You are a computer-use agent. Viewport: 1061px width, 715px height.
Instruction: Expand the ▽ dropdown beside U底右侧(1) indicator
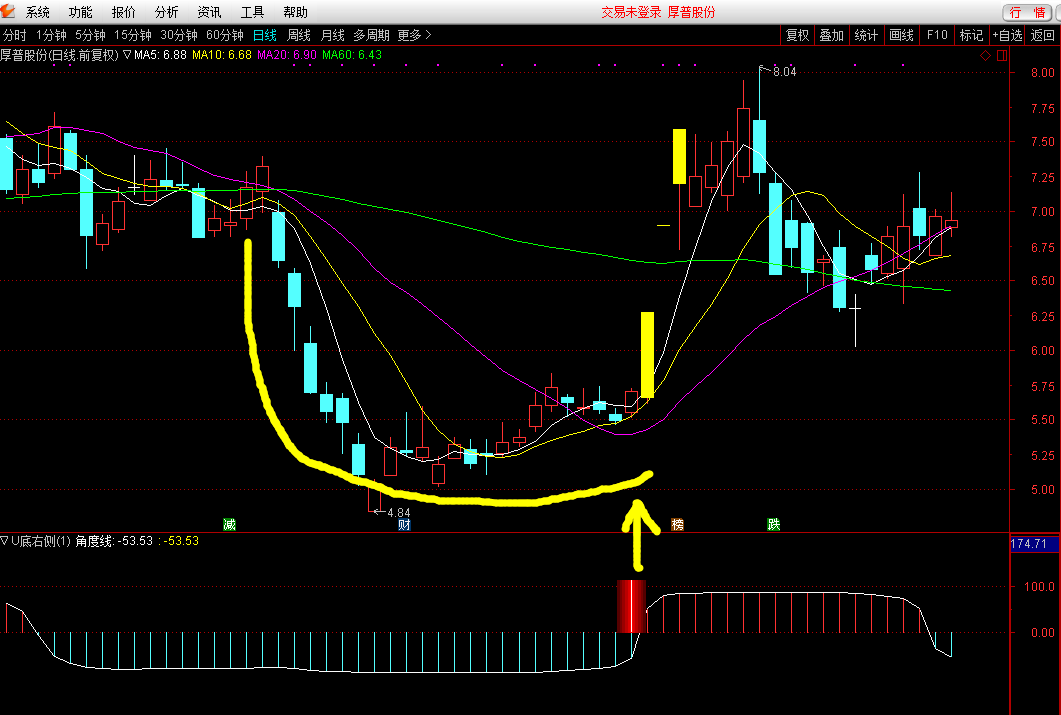pyautogui.click(x=4, y=540)
